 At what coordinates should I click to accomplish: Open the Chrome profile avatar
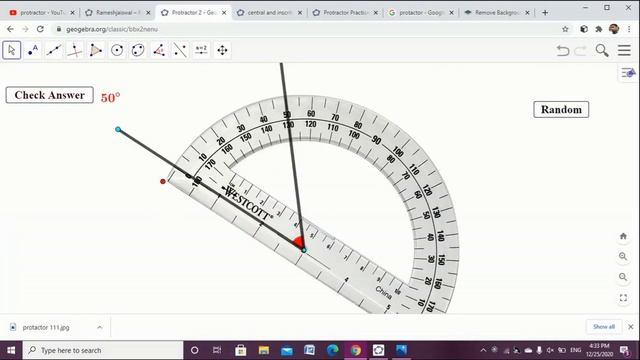[614, 29]
